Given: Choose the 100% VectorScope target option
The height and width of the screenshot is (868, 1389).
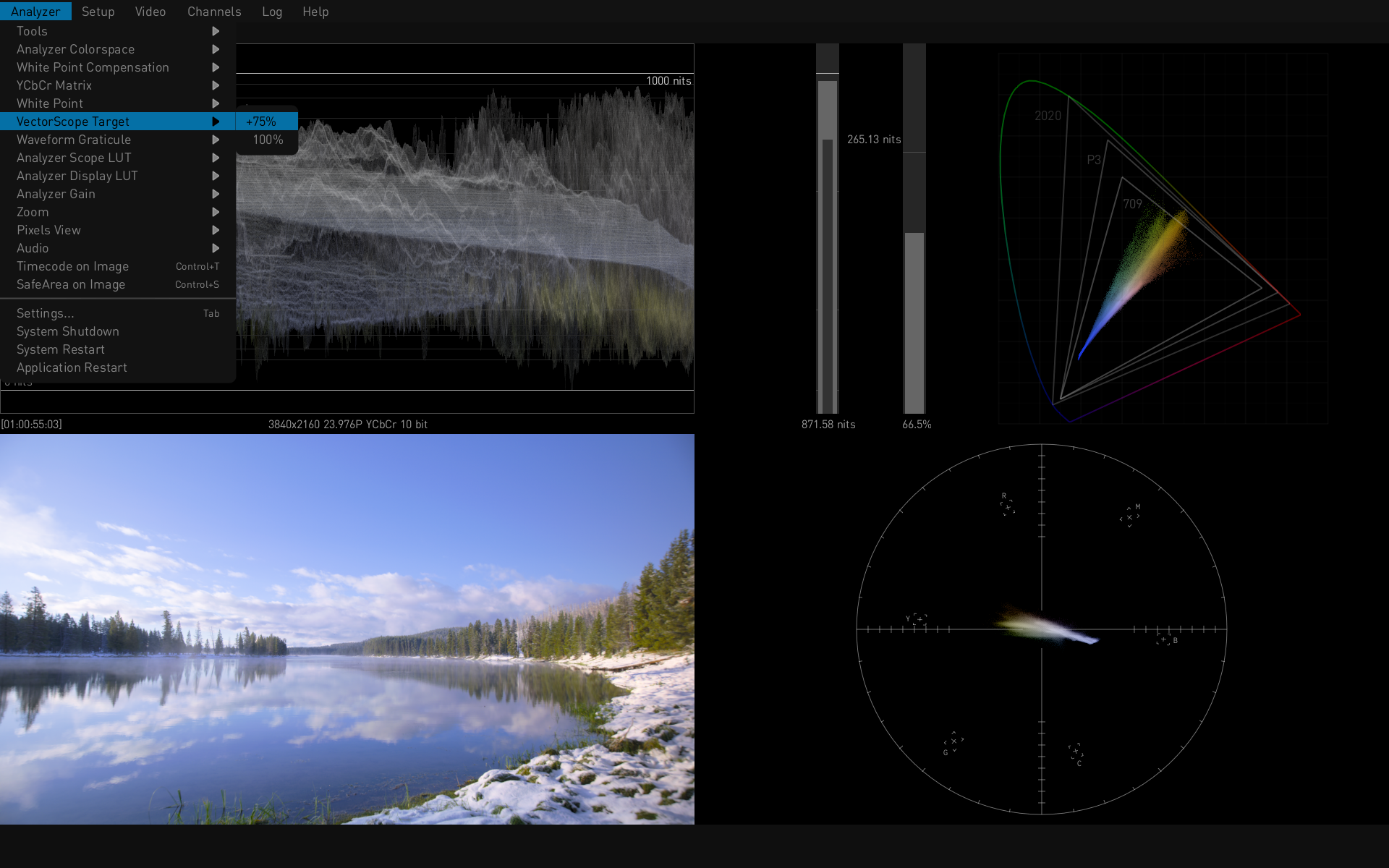Looking at the screenshot, I should pos(267,140).
